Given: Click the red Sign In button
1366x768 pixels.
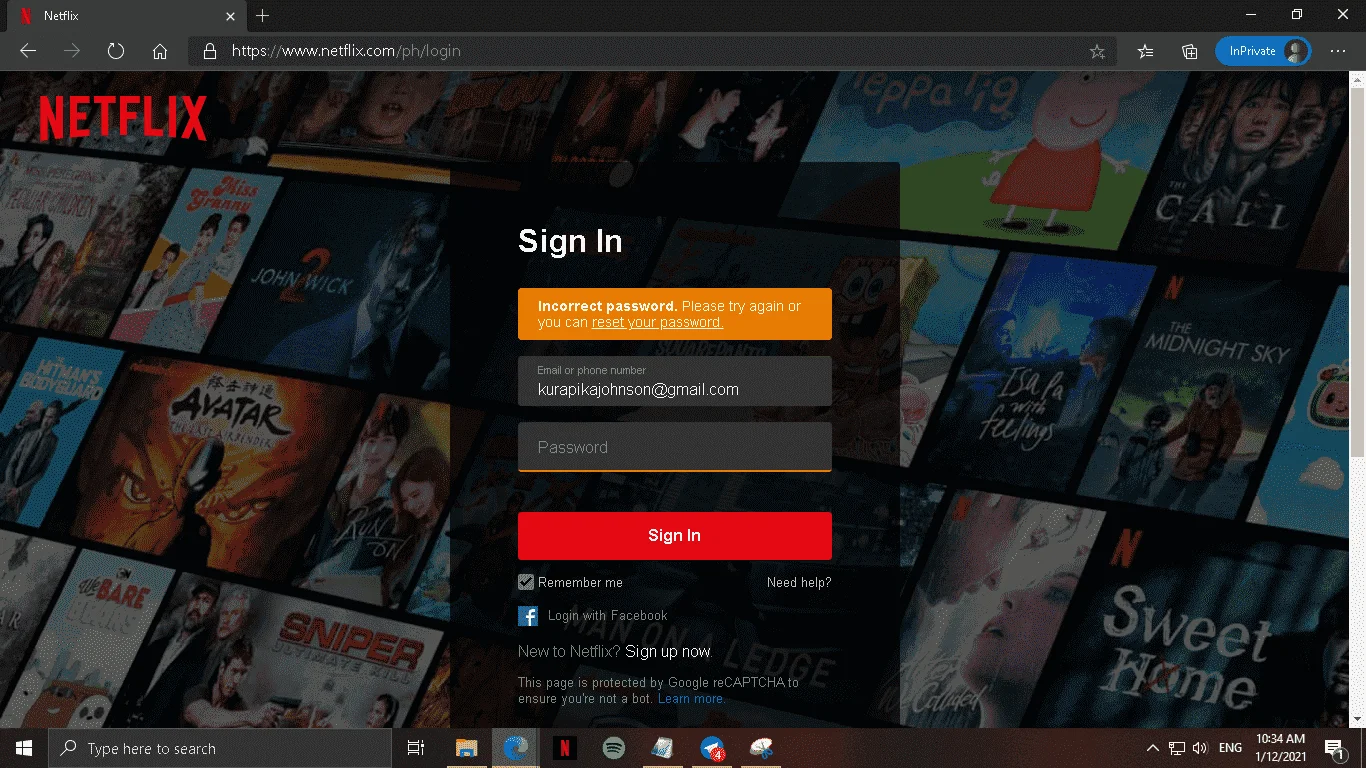Looking at the screenshot, I should (675, 536).
